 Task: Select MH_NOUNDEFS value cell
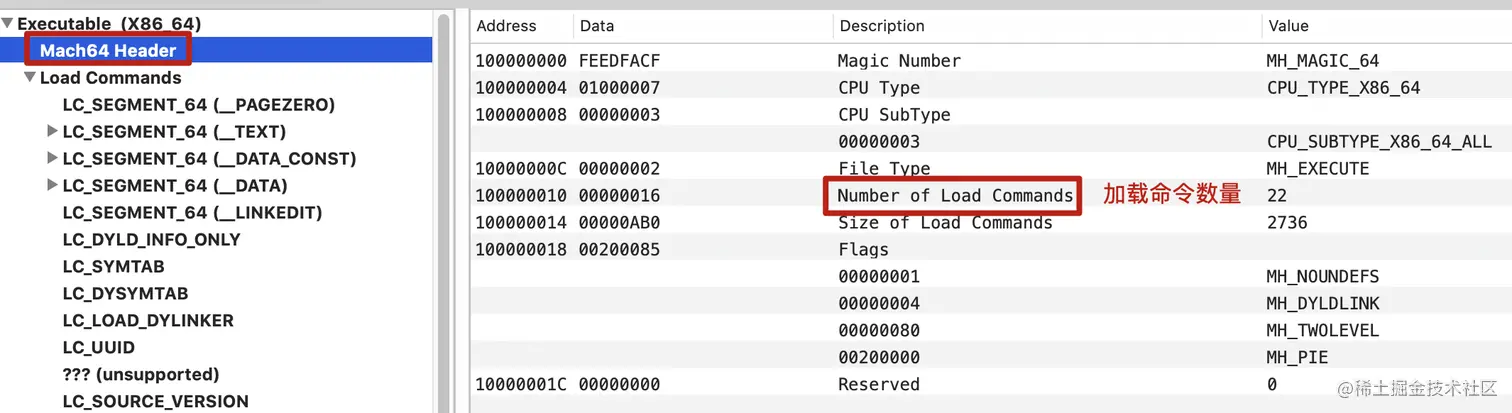coord(1322,276)
